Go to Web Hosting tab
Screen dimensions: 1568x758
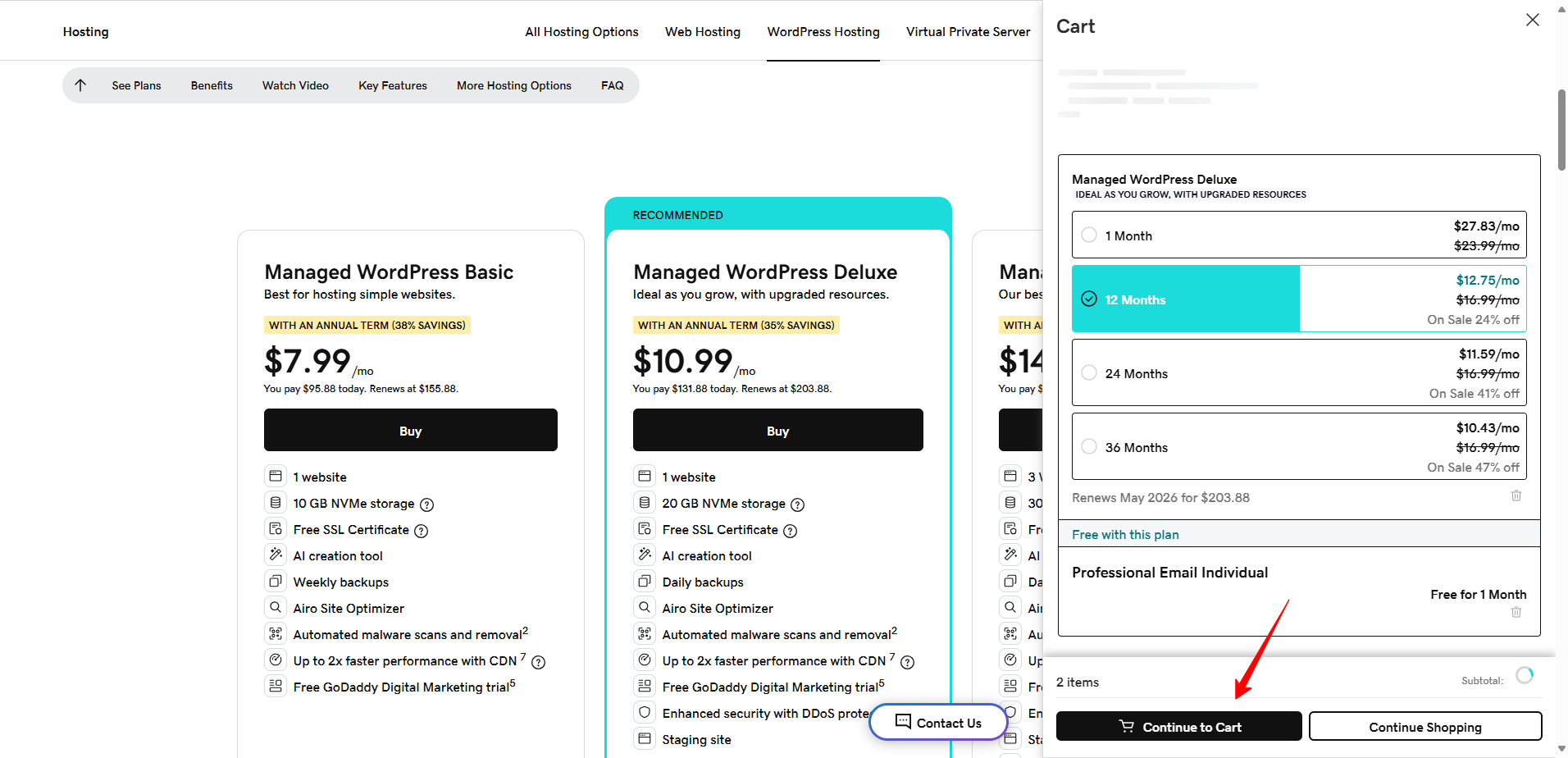[703, 32]
